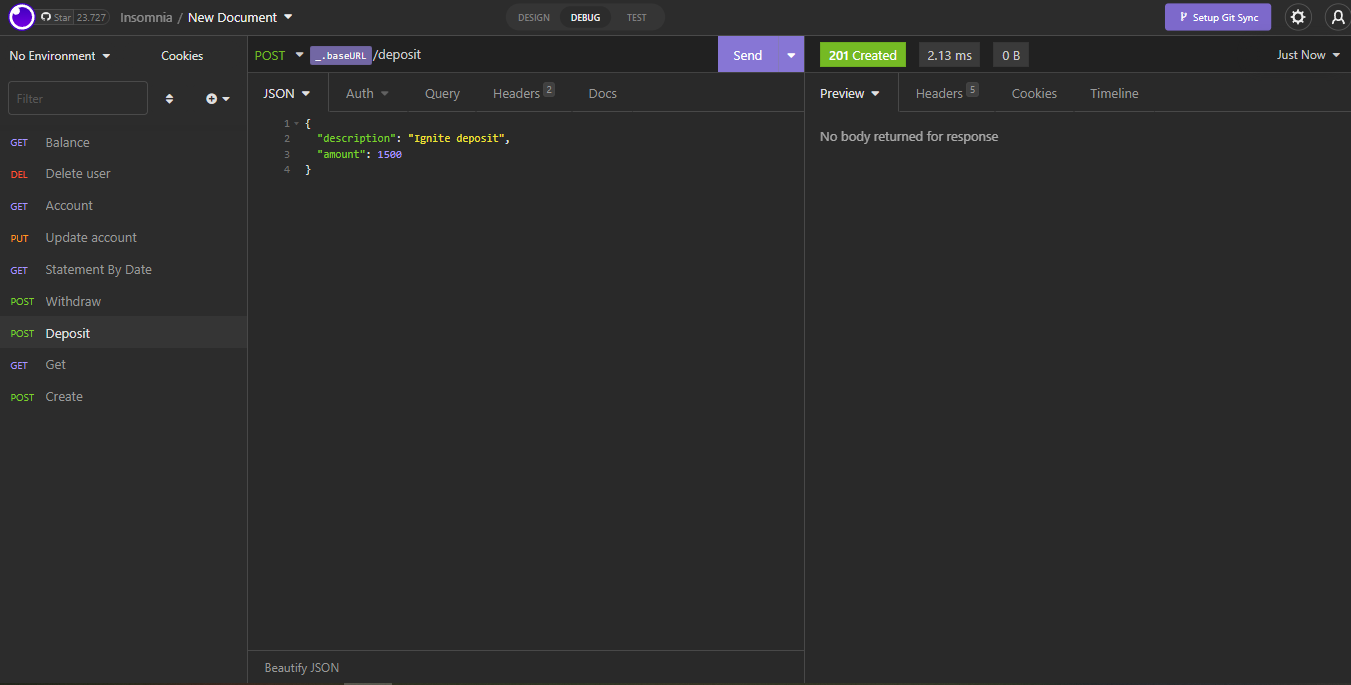1351x685 pixels.
Task: Expand the New Document workspace dropdown
Action: (x=287, y=17)
